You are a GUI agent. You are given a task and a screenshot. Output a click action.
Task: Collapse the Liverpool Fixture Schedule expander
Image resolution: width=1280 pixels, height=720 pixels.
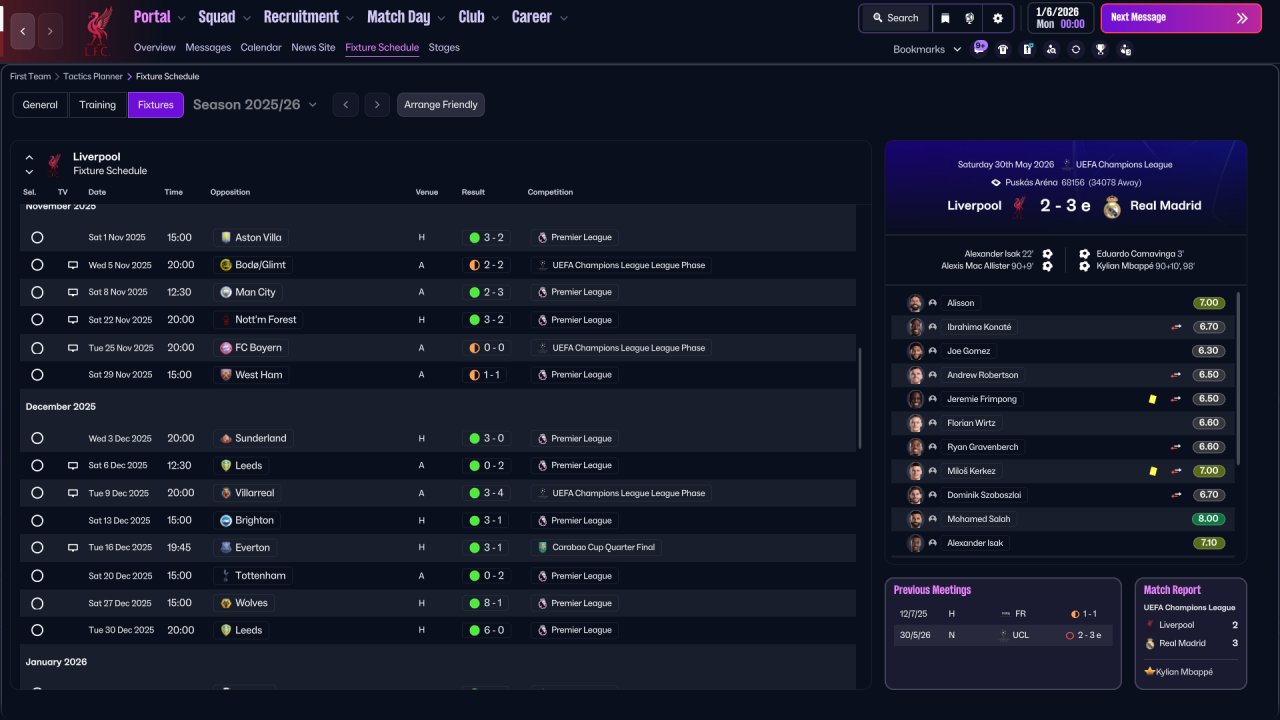coord(29,158)
